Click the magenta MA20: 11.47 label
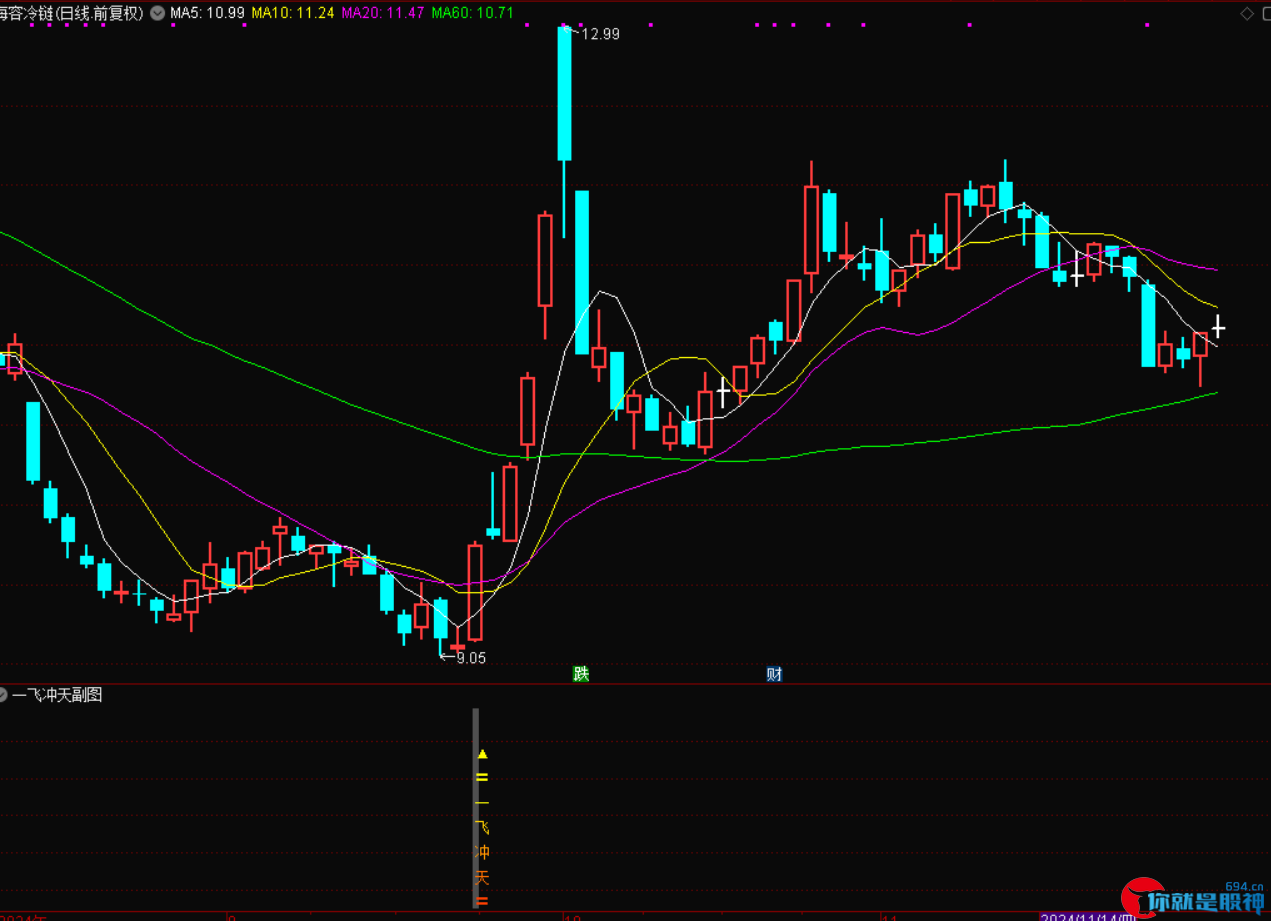The width and height of the screenshot is (1271, 921). tap(383, 14)
